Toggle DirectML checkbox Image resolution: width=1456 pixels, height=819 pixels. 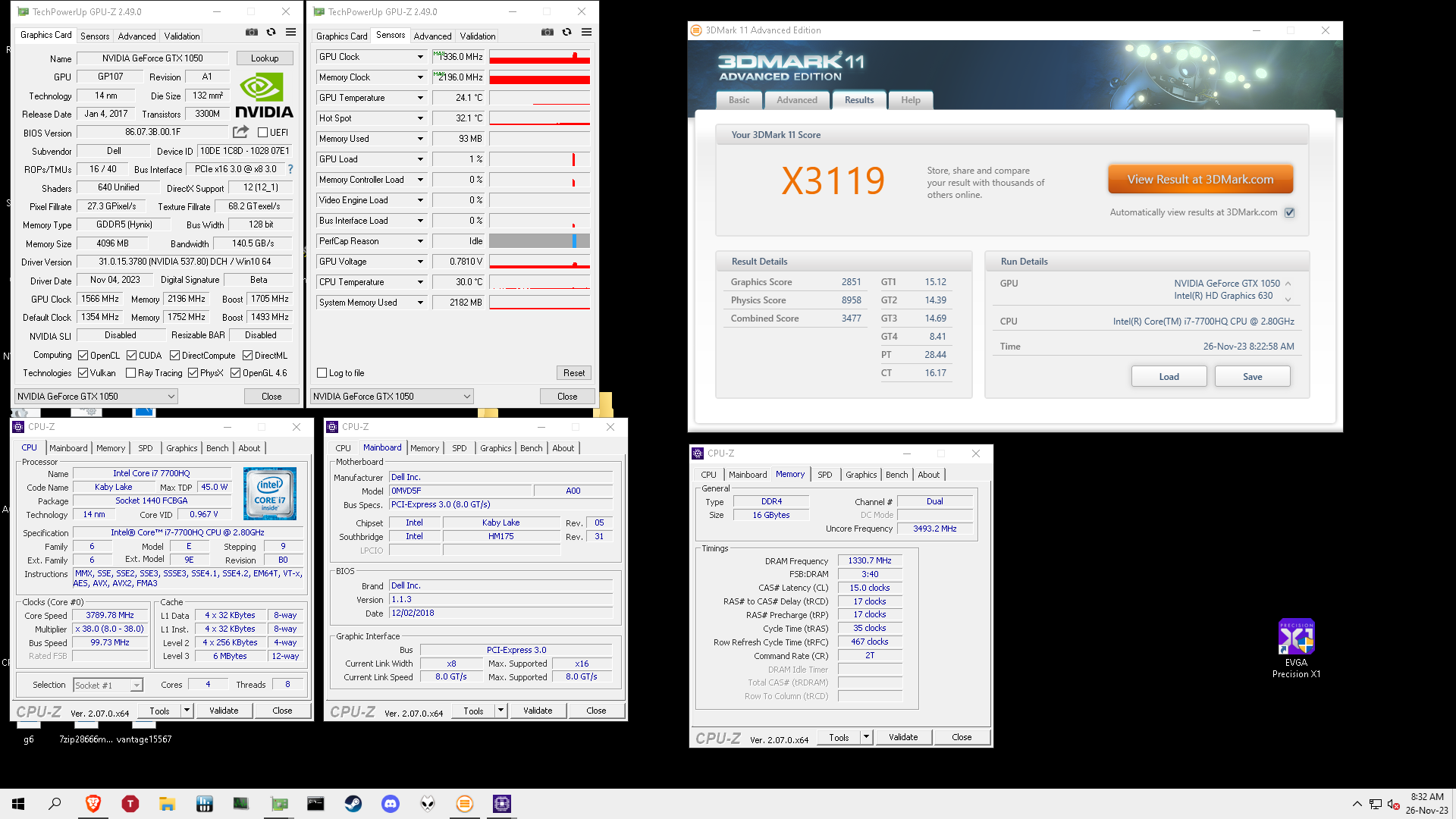[248, 356]
